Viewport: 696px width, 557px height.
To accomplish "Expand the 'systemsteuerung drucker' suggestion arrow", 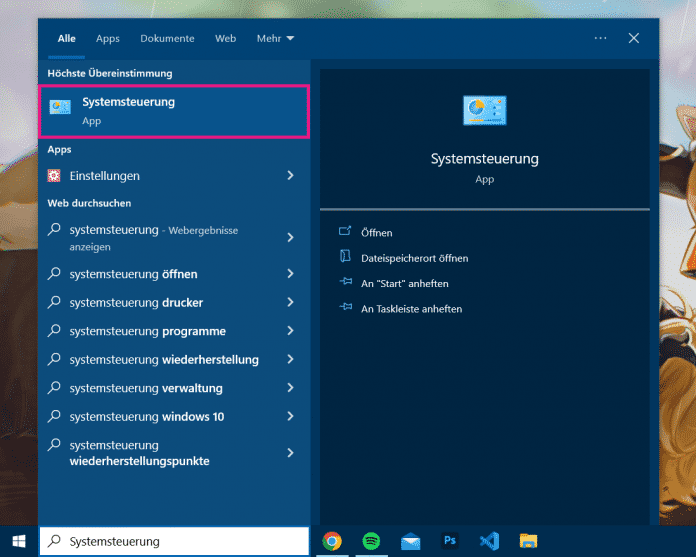I will (290, 302).
